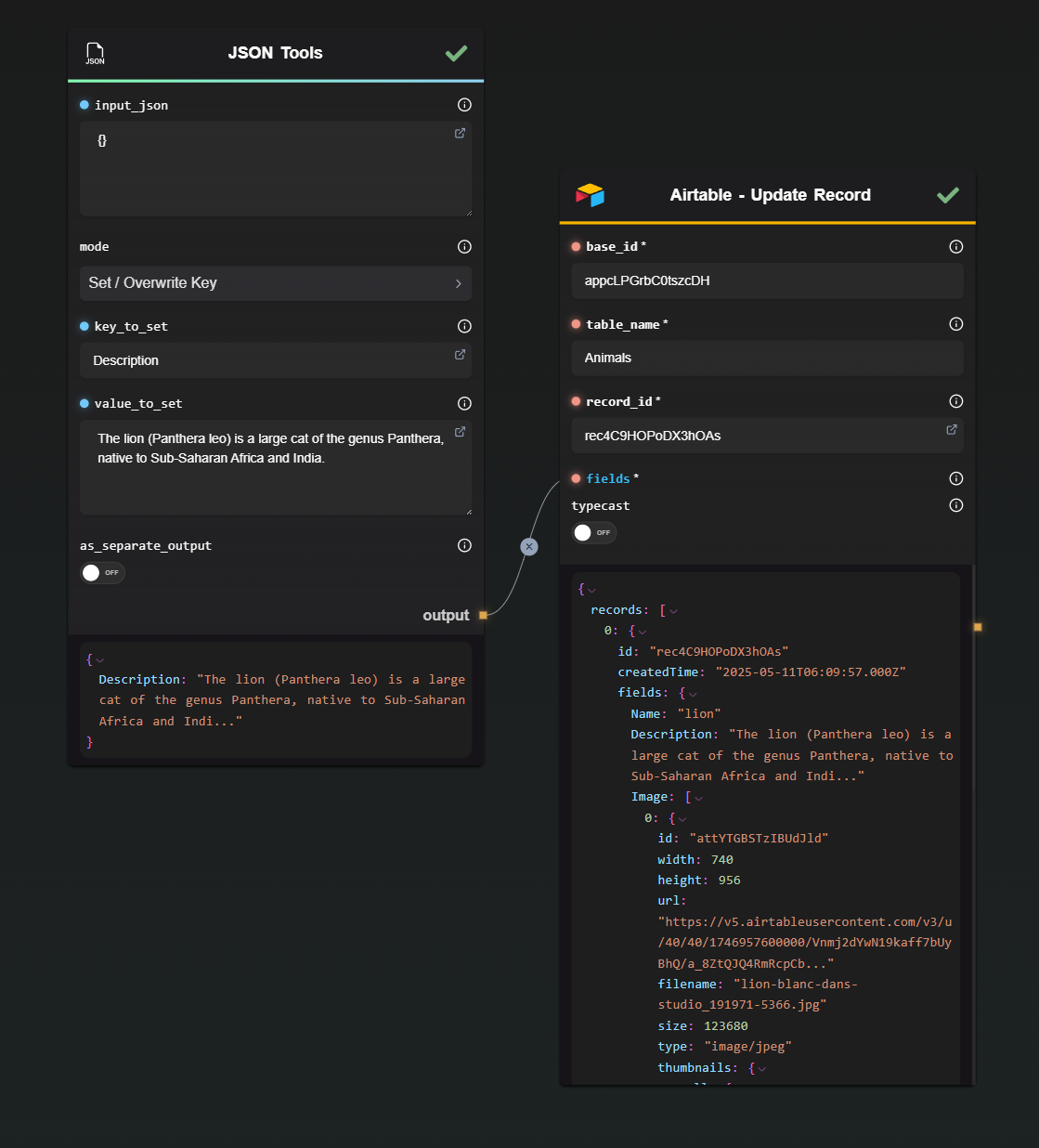Toggle typecast switch
Viewport: 1039px width, 1148px height.
[x=594, y=532]
